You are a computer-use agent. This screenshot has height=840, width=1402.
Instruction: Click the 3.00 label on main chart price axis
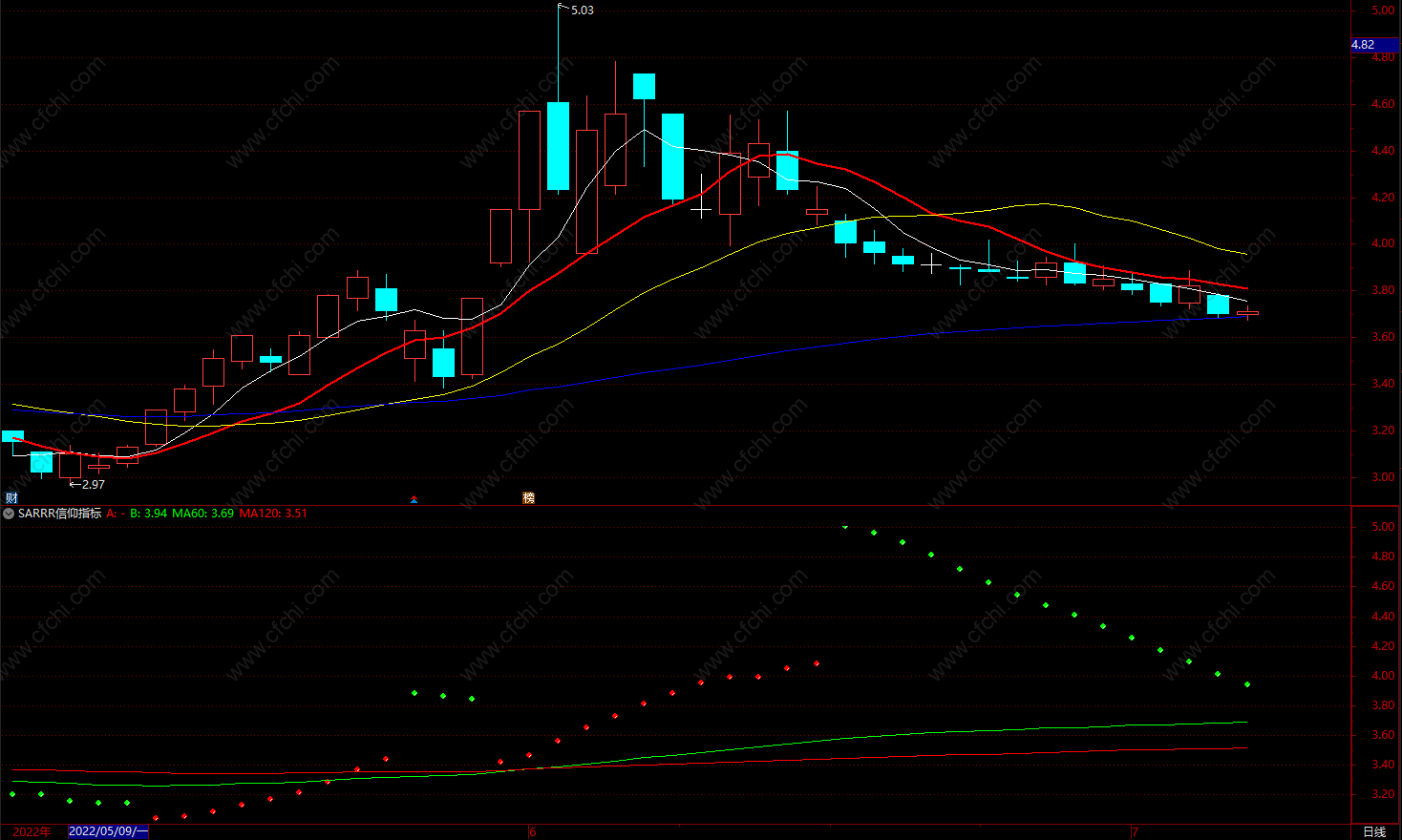1383,477
